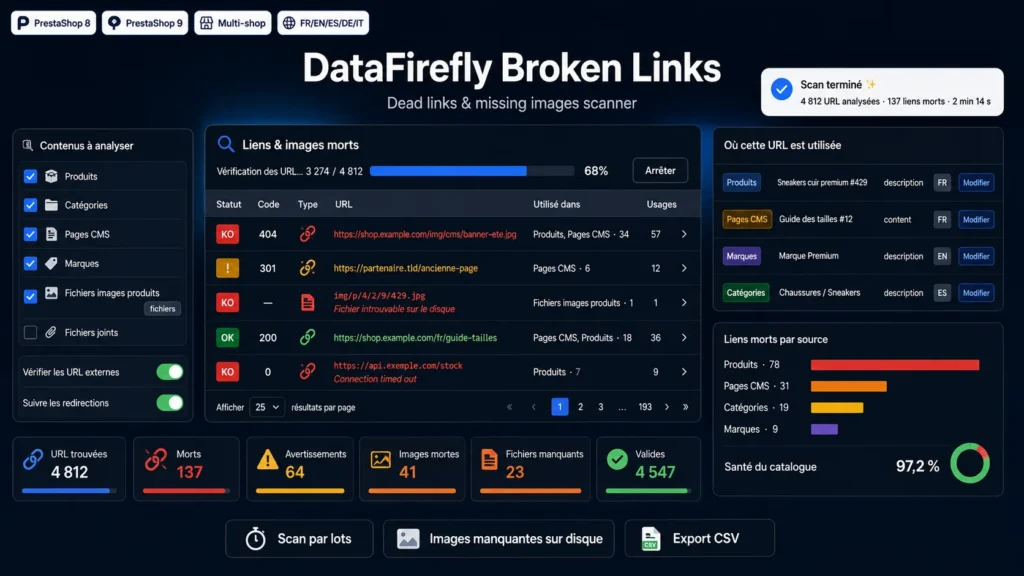1024x576 pixels.
Task: Click the Pages CMS document icon
Action: tap(51, 234)
